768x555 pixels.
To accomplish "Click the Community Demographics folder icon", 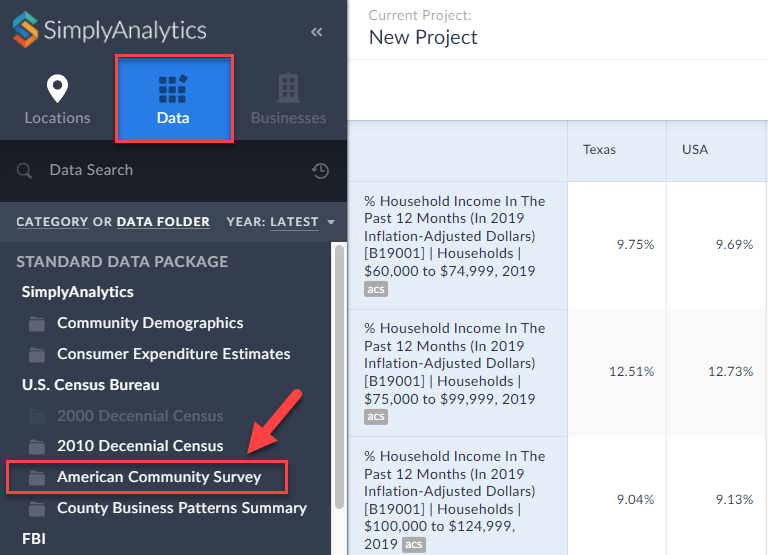I will pyautogui.click(x=37, y=324).
